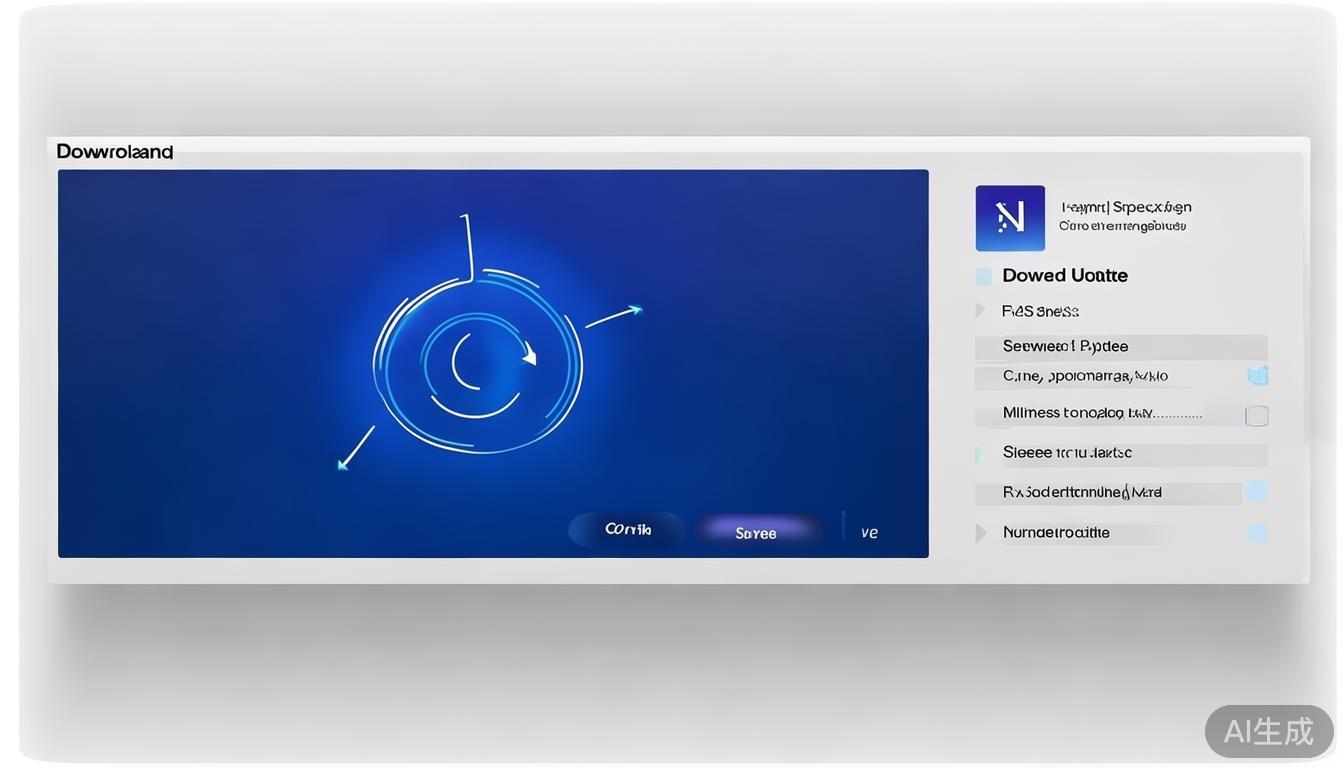The width and height of the screenshot is (1344, 768).
Task: Expand the FeS sness disclosure triangle
Action: pyautogui.click(x=980, y=311)
